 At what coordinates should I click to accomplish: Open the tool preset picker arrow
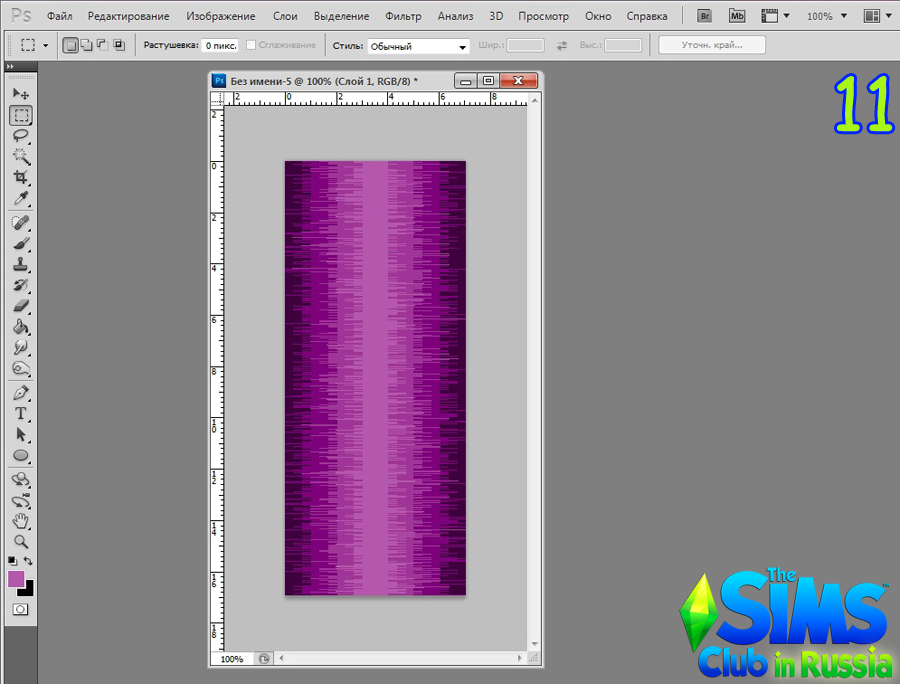coord(45,46)
